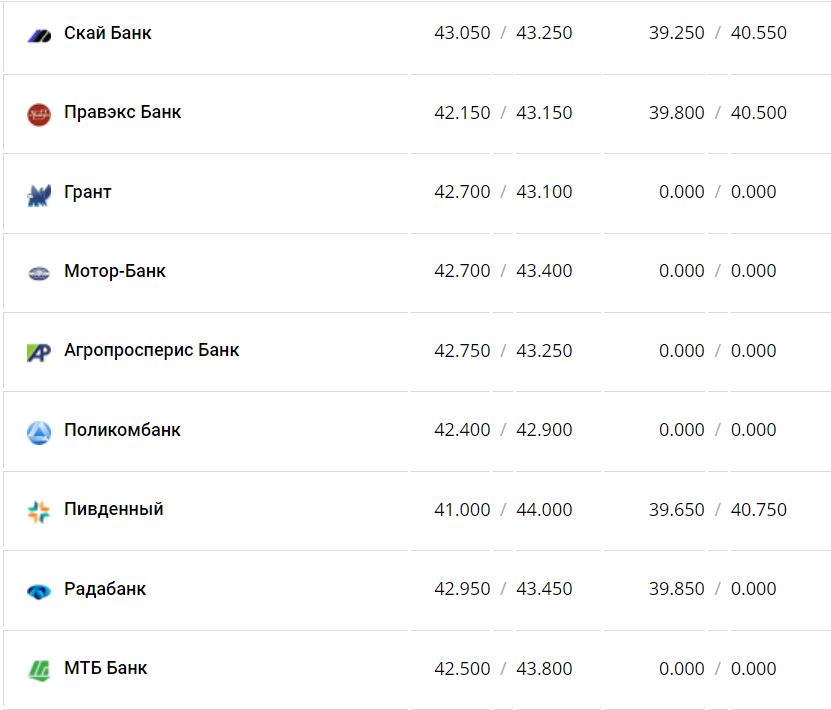
Task: Click the 44.000 rate in Пивденный row
Action: (544, 510)
